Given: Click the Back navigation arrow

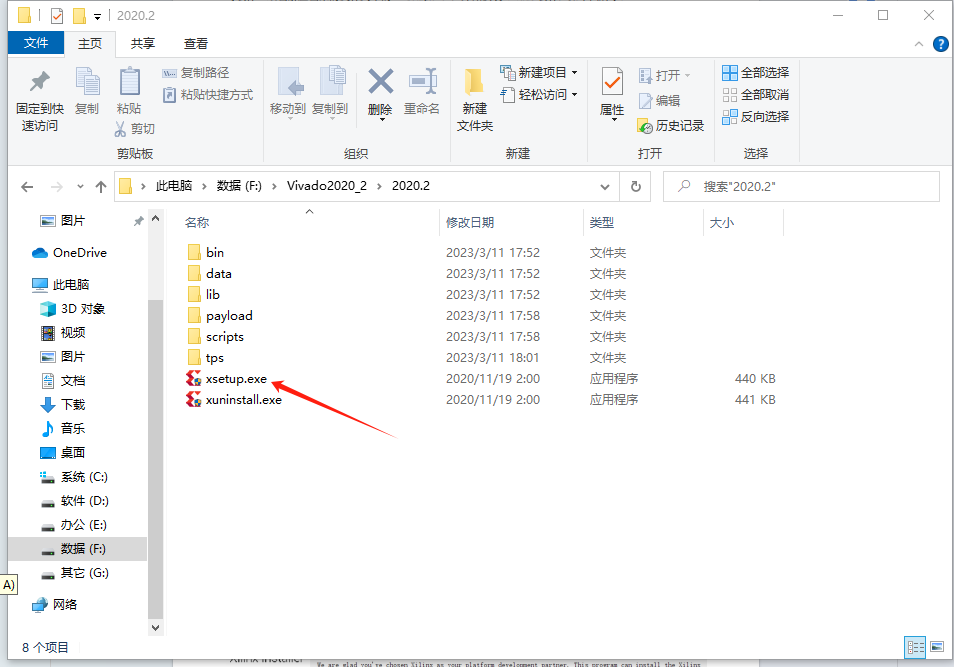Looking at the screenshot, I should pos(27,187).
